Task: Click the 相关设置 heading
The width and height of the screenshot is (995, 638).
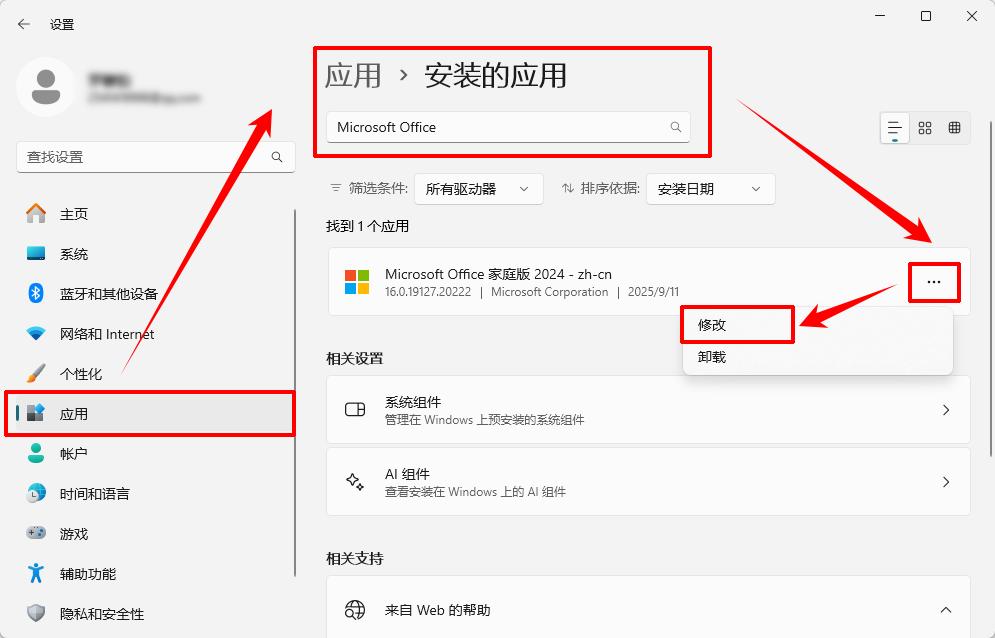Action: (355, 358)
